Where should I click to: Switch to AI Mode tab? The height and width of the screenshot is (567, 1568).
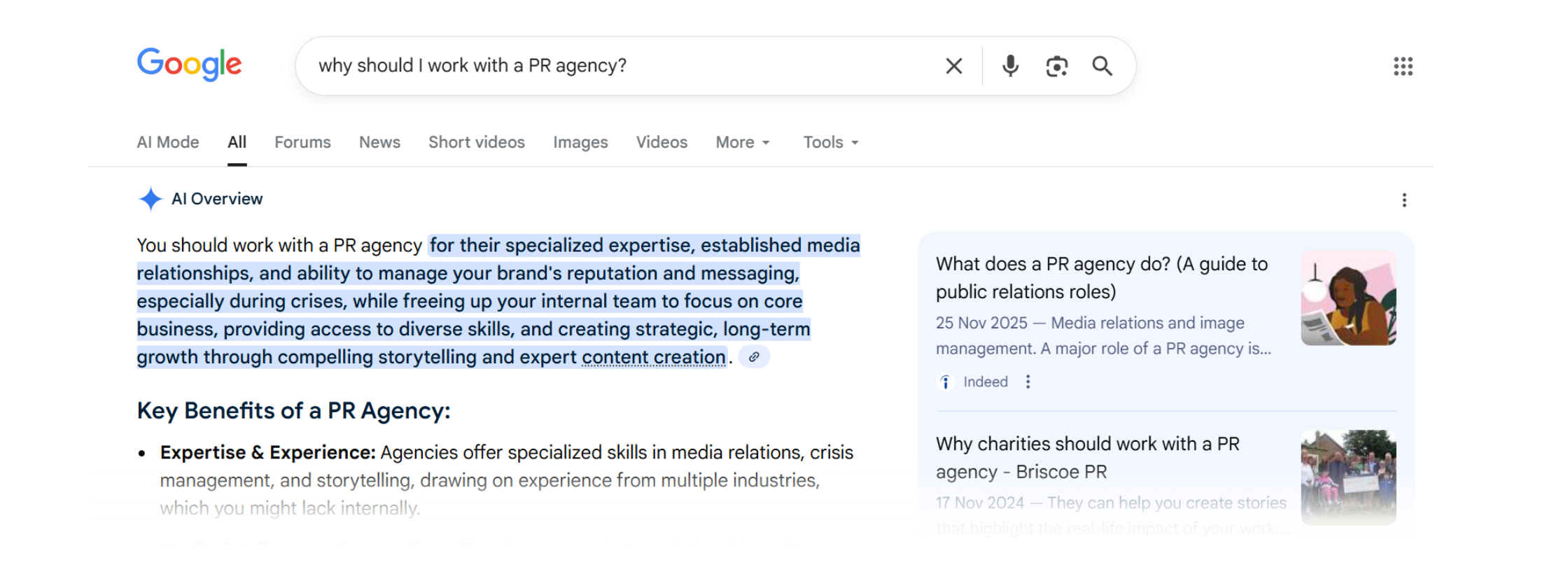(x=168, y=142)
